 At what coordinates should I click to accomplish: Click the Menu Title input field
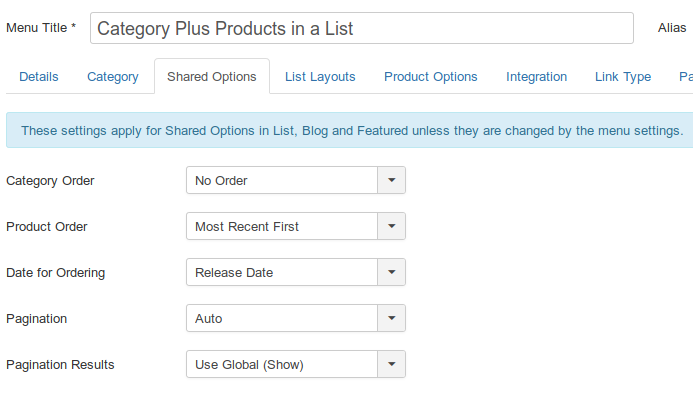coord(361,29)
